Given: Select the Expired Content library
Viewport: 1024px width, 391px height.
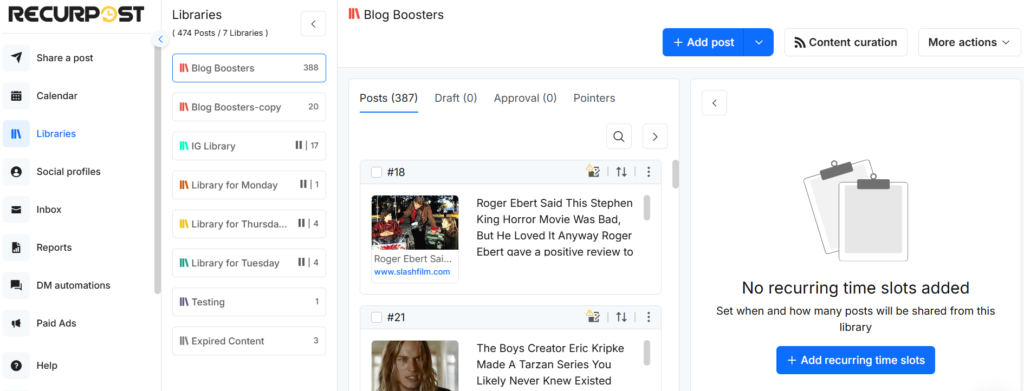Looking at the screenshot, I should click(249, 341).
